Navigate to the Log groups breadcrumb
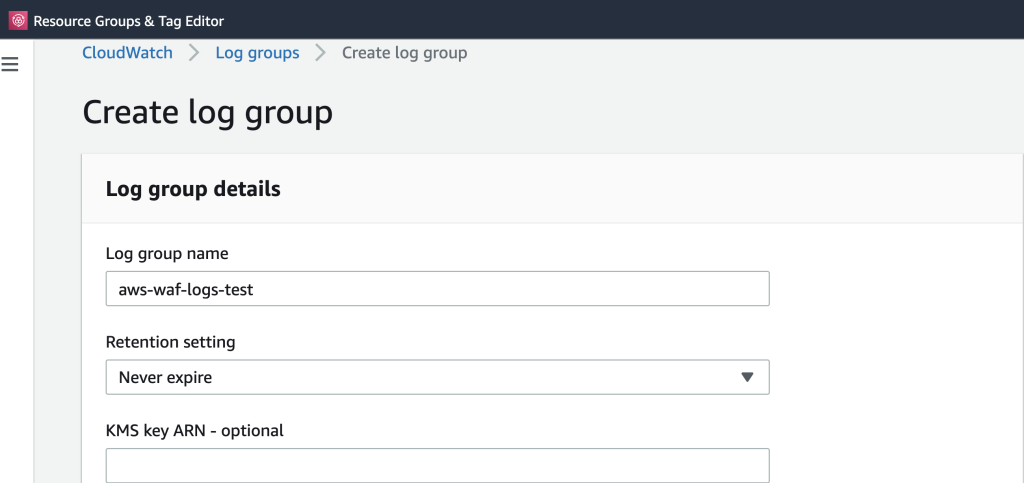 pos(257,53)
